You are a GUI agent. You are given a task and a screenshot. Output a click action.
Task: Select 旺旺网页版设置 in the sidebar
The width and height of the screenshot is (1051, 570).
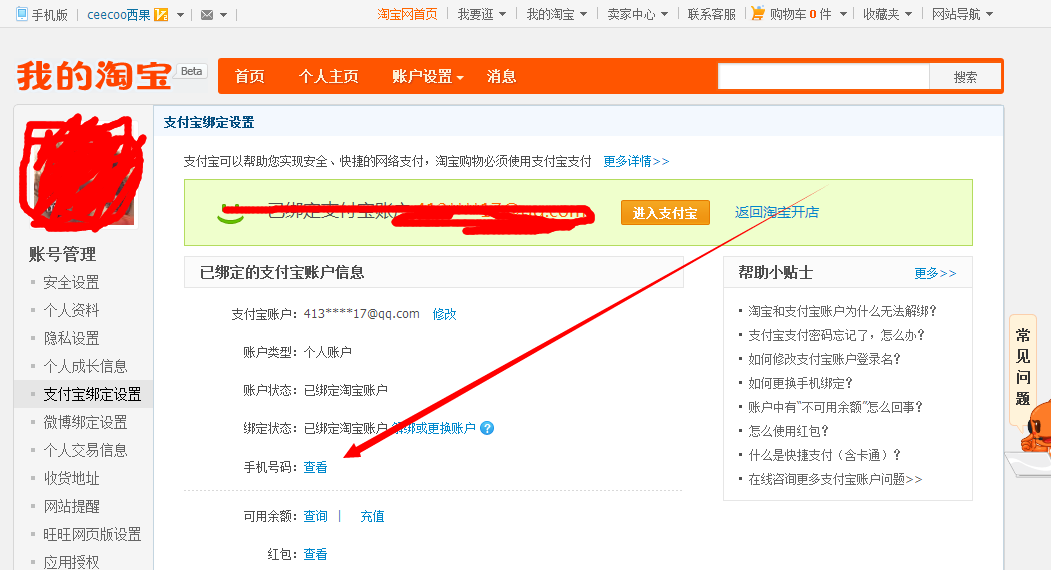[x=92, y=534]
